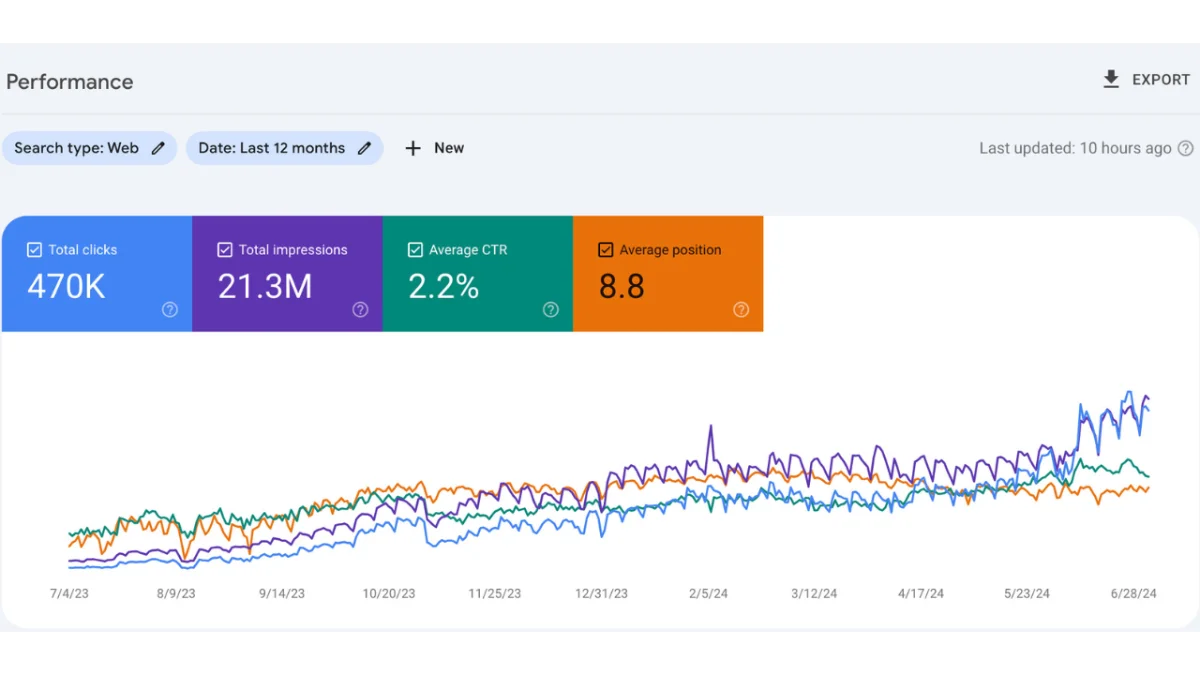
Task: Click the Export download icon
Action: 1111,80
